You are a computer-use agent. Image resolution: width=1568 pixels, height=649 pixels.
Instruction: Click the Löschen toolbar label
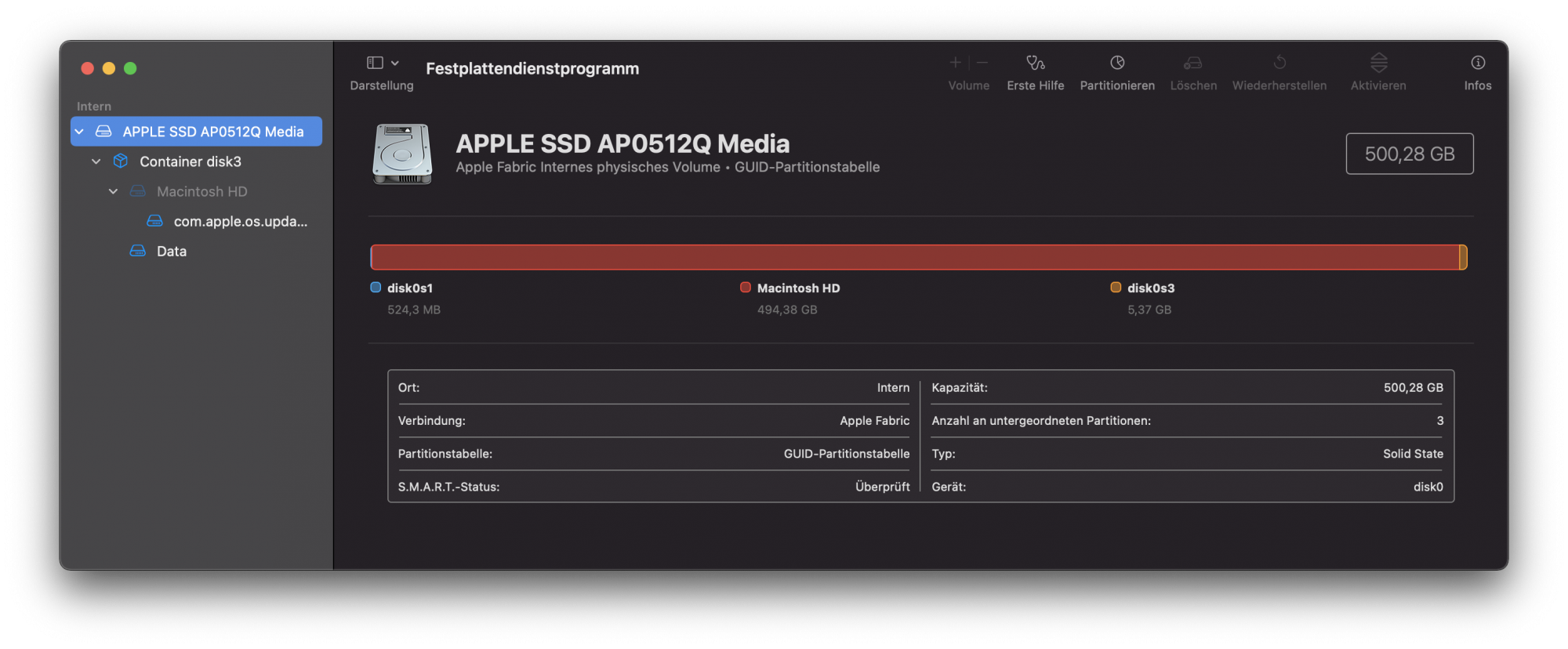(x=1193, y=85)
